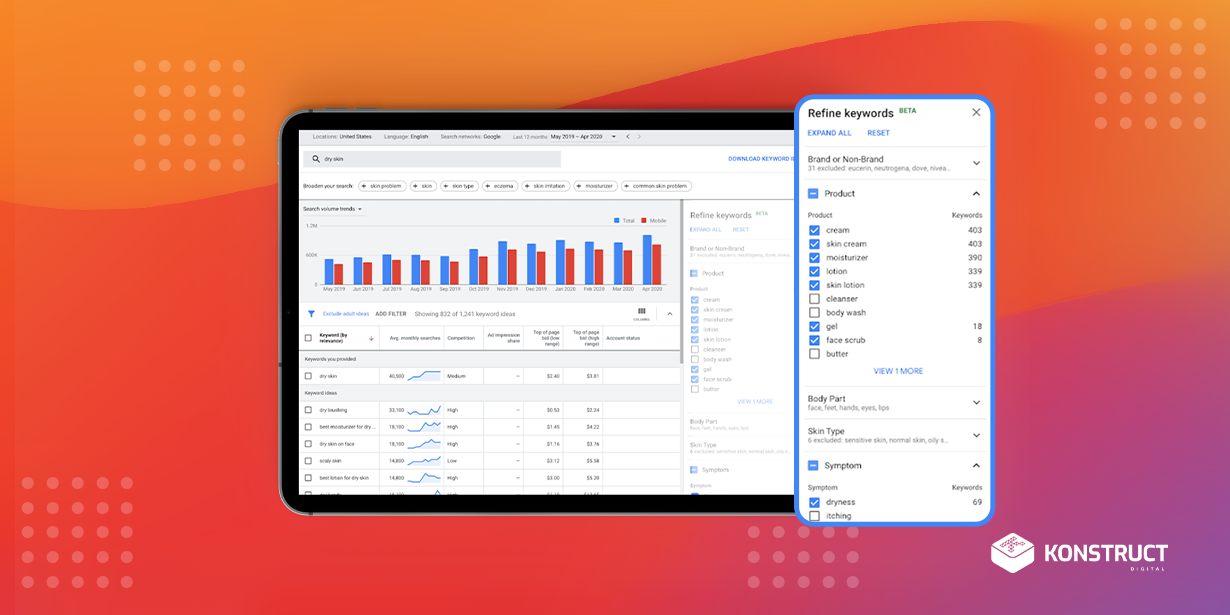The image size is (1230, 615).
Task: Select the dry skin keyword row checkbox
Action: coord(308,376)
